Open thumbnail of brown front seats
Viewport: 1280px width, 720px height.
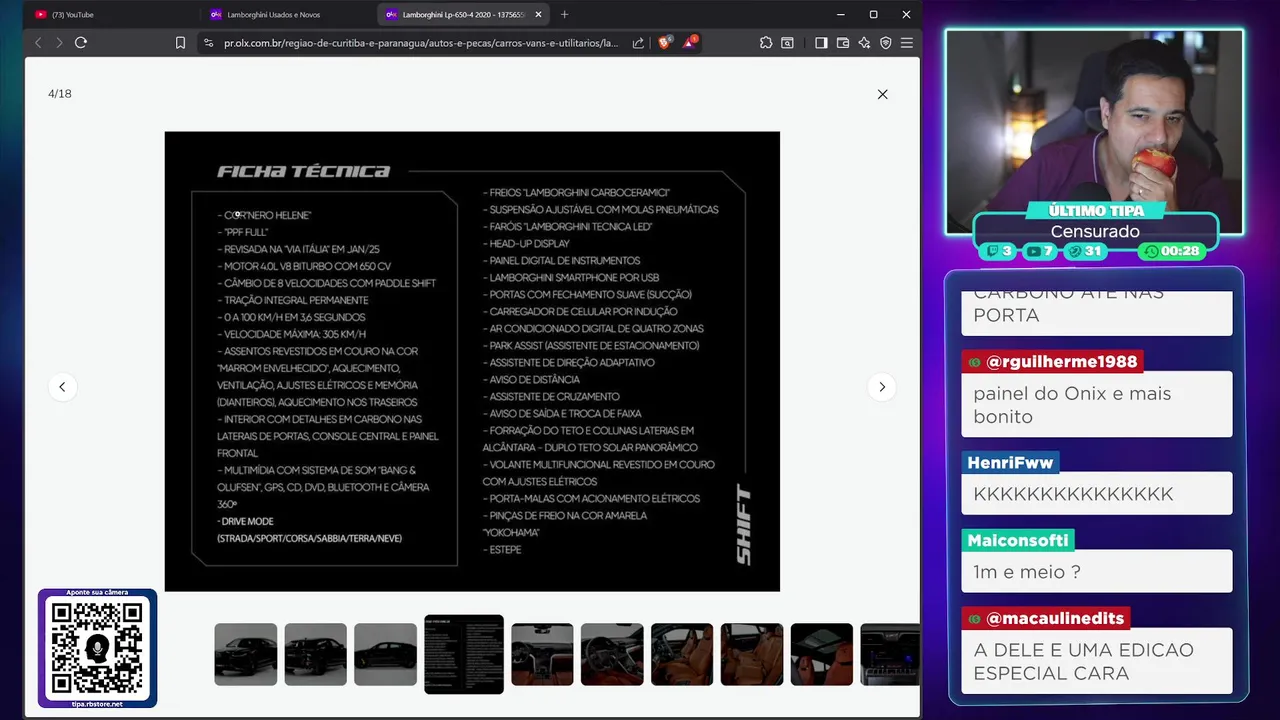pyautogui.click(x=682, y=655)
